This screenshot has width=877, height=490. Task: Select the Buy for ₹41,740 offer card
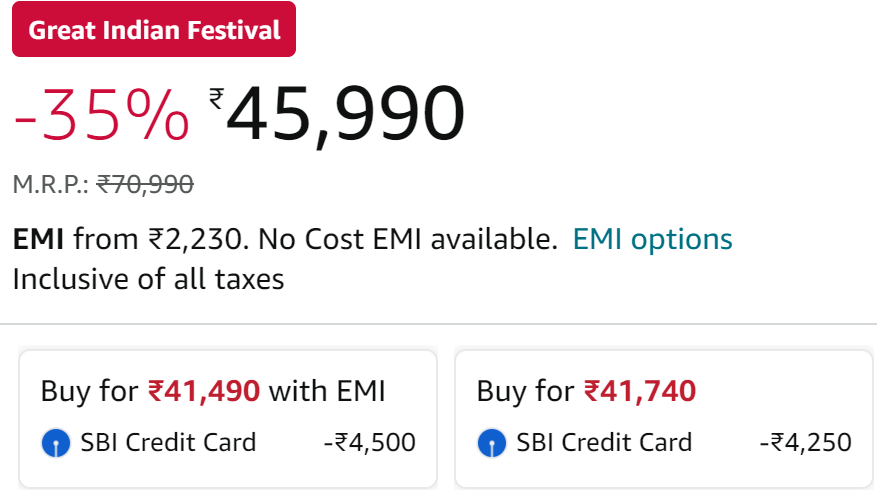coord(664,420)
